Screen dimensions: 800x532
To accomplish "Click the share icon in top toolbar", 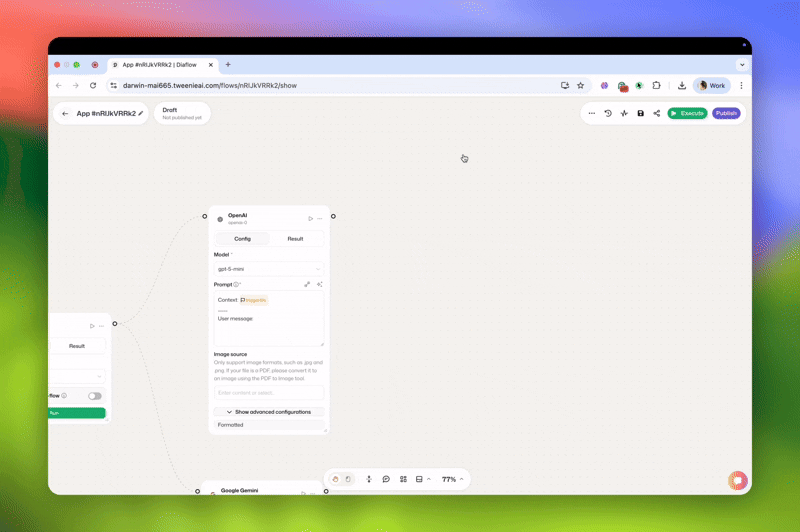I will [x=657, y=113].
